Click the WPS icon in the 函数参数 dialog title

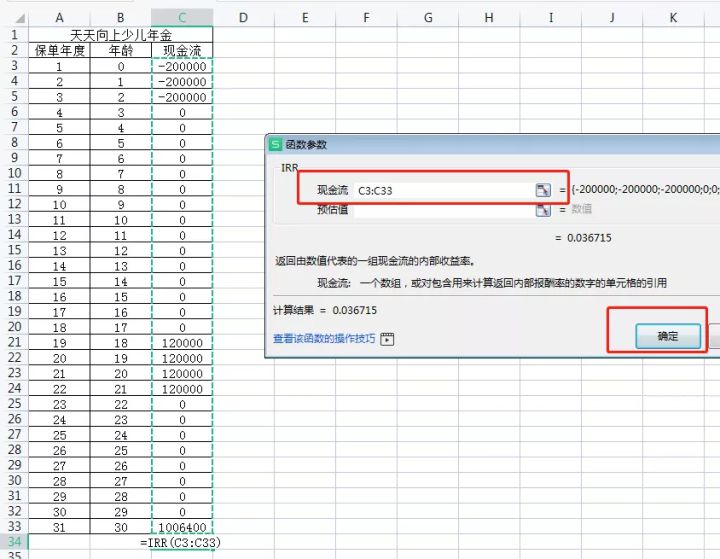[275, 144]
